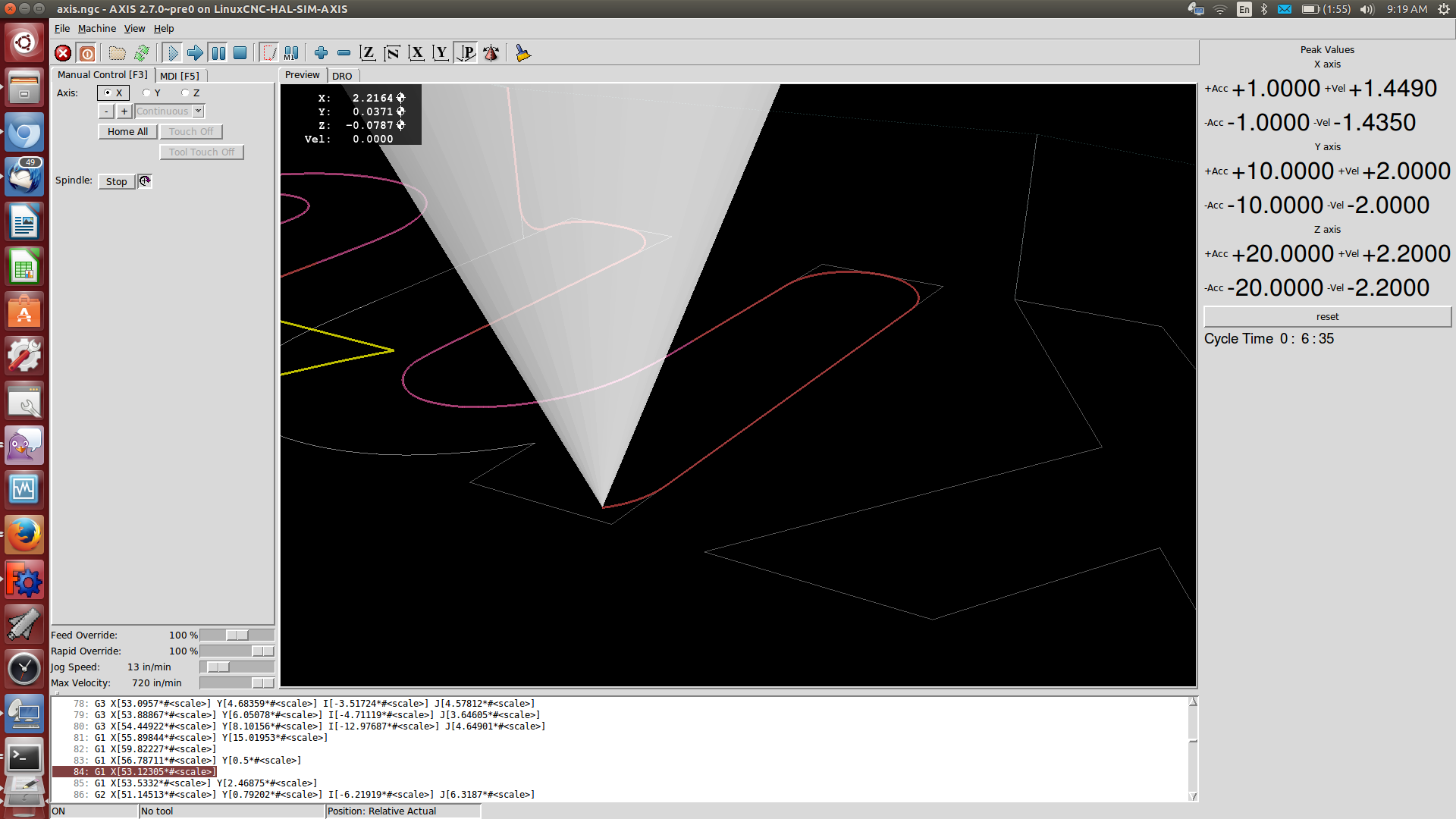Select highlighted G-code line 84
Screen dimensions: 1456x819
point(135,772)
